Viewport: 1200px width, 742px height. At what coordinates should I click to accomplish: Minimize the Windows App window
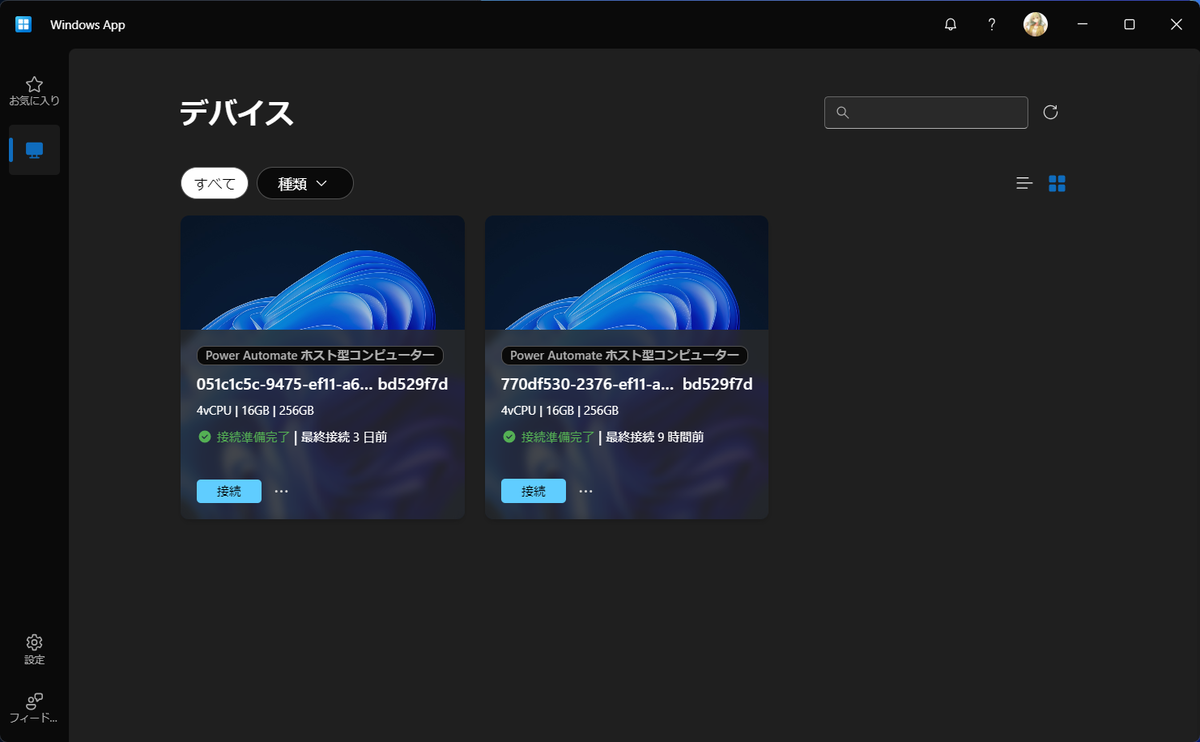click(1082, 25)
